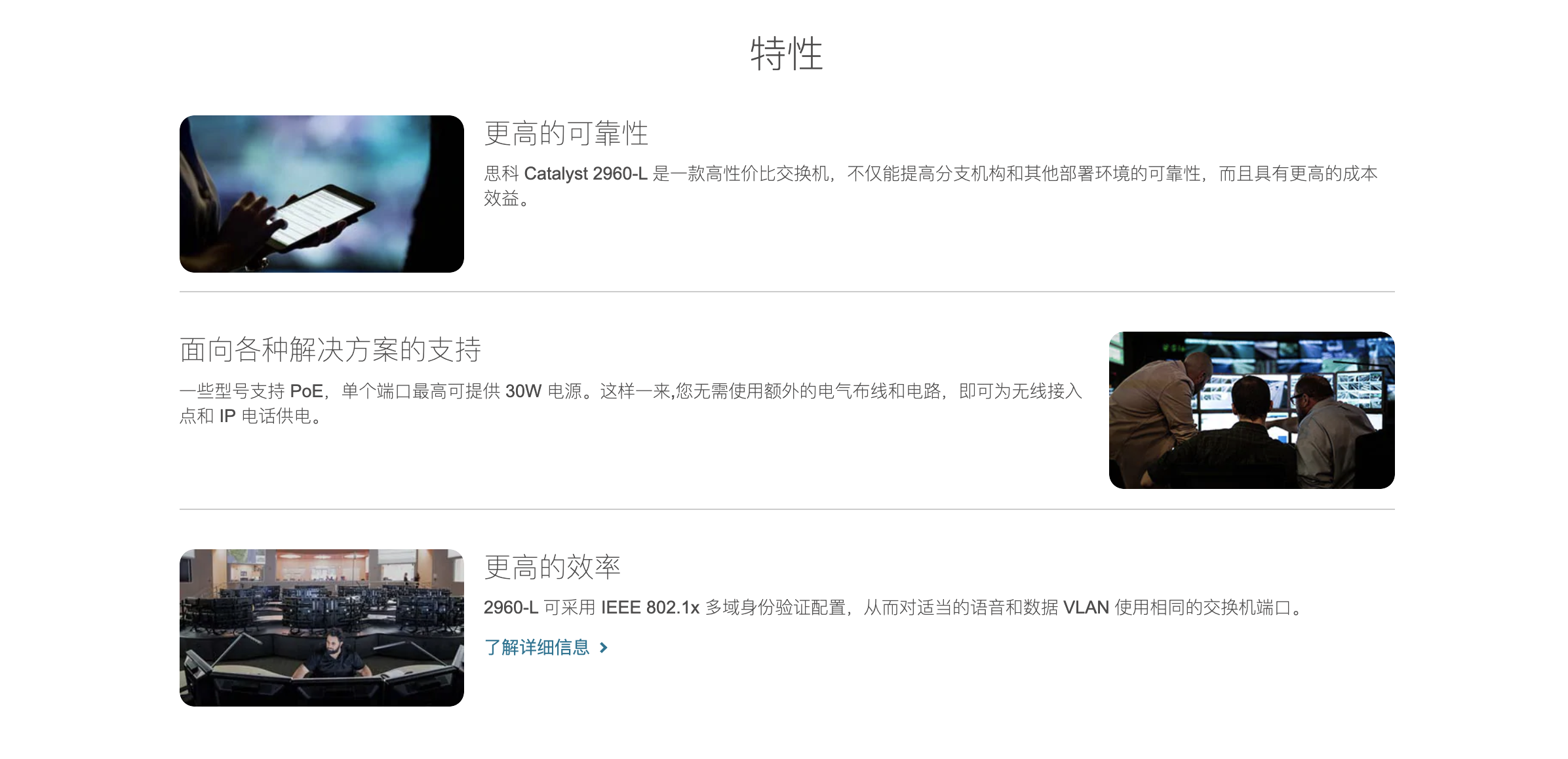Viewport: 1568px width, 759px height.
Task: Click the 30W text in the PoE paragraph
Action: (523, 391)
